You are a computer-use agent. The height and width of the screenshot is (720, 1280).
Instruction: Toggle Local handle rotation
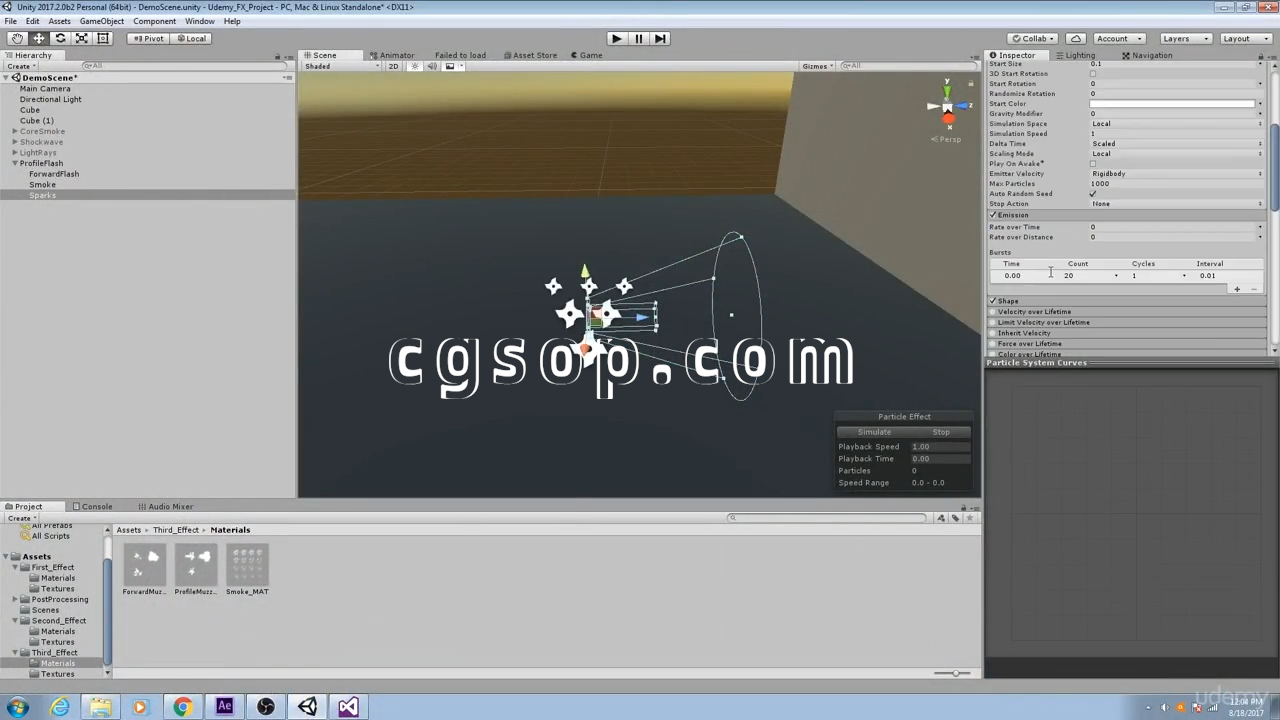[x=190, y=38]
